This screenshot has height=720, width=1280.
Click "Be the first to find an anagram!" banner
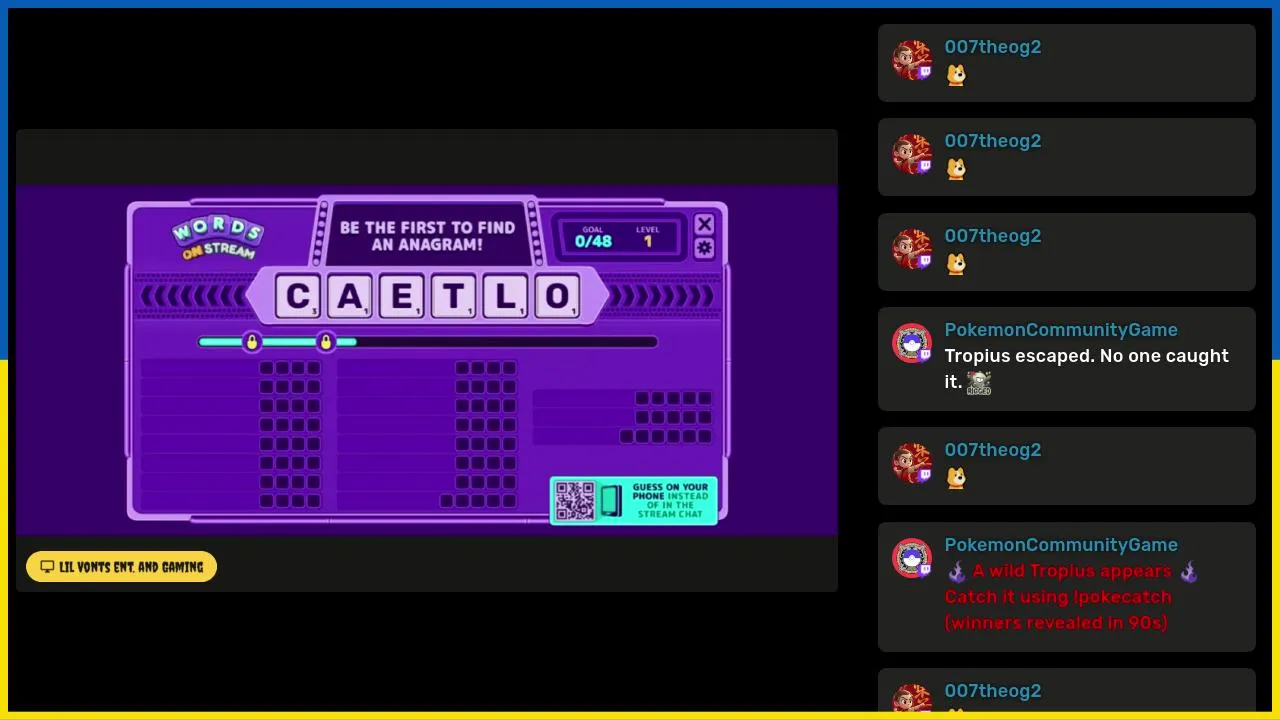point(428,236)
